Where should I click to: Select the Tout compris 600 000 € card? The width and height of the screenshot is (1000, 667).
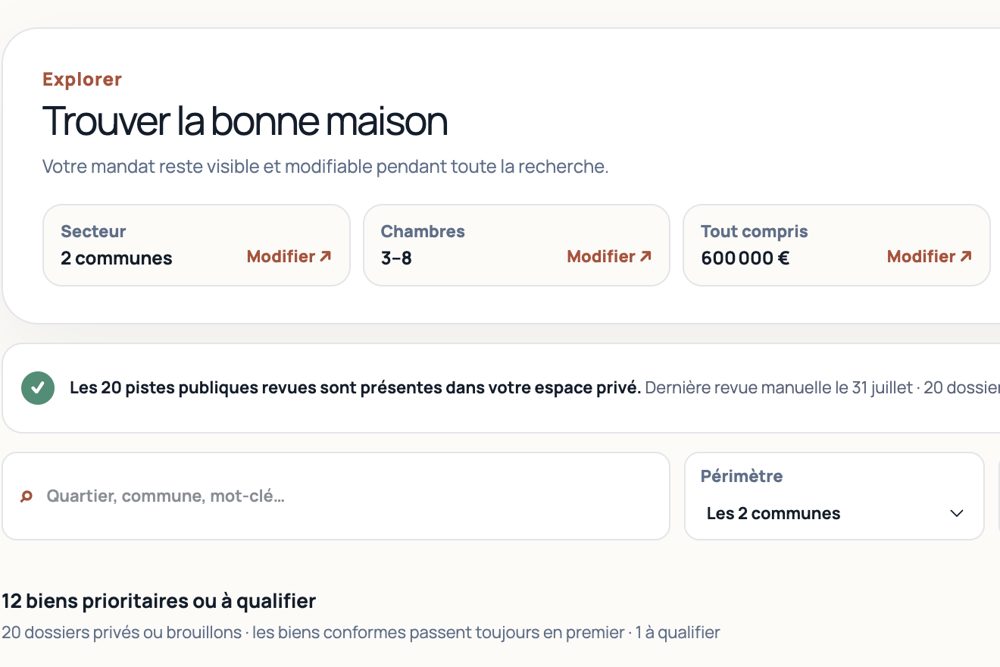click(x=837, y=245)
